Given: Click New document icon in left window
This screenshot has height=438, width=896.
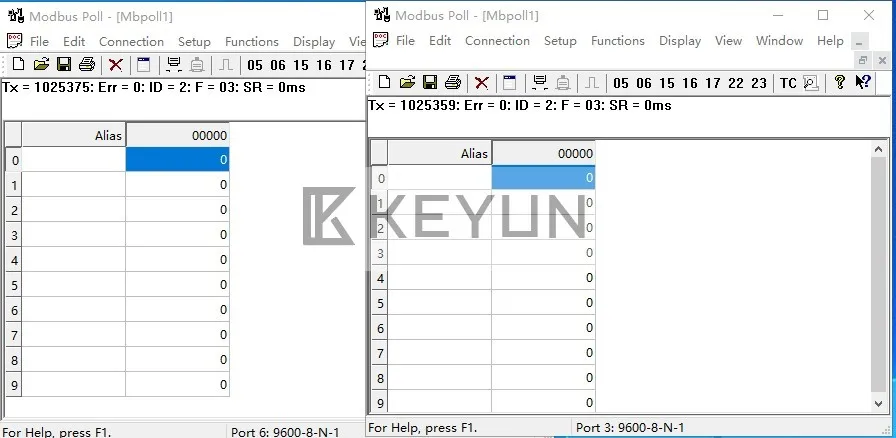Looking at the screenshot, I should click(x=18, y=65).
